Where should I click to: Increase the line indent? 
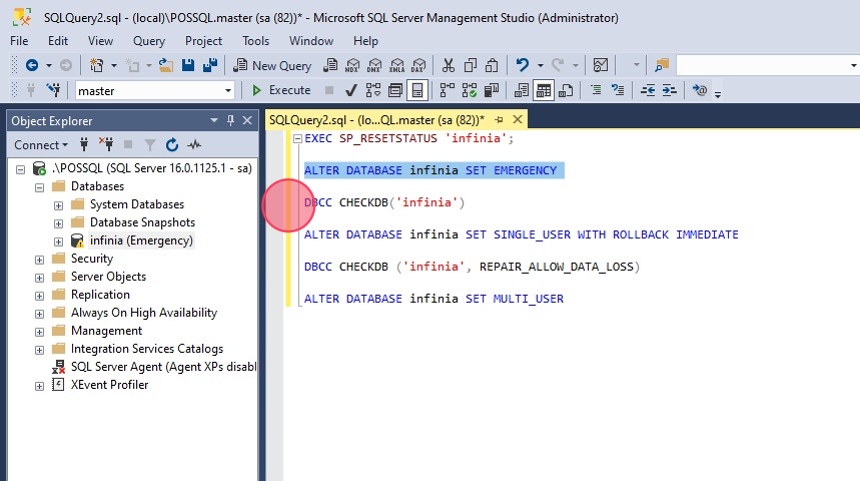click(x=670, y=90)
